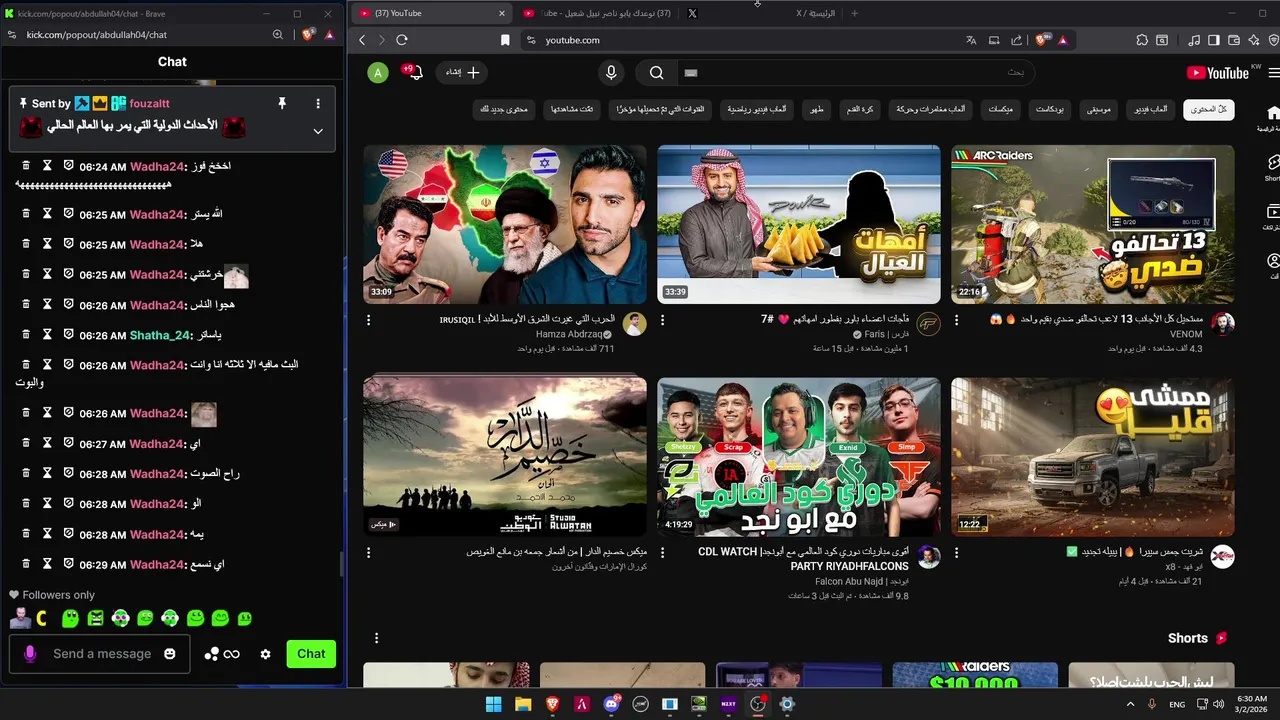1280x720 pixels.
Task: Open options menu for the VENOM video
Action: (957, 320)
